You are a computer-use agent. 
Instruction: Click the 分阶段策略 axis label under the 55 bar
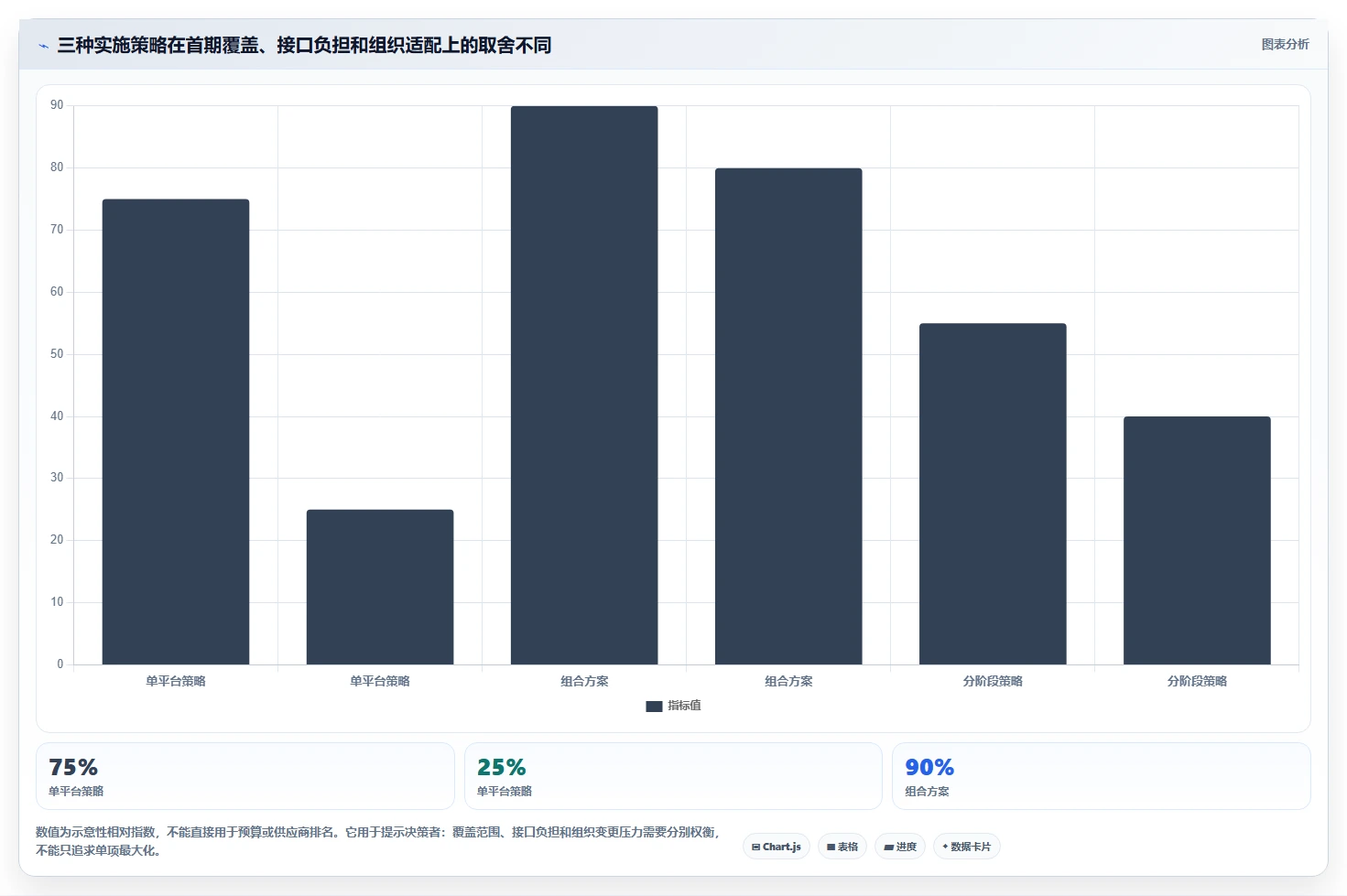point(993,681)
